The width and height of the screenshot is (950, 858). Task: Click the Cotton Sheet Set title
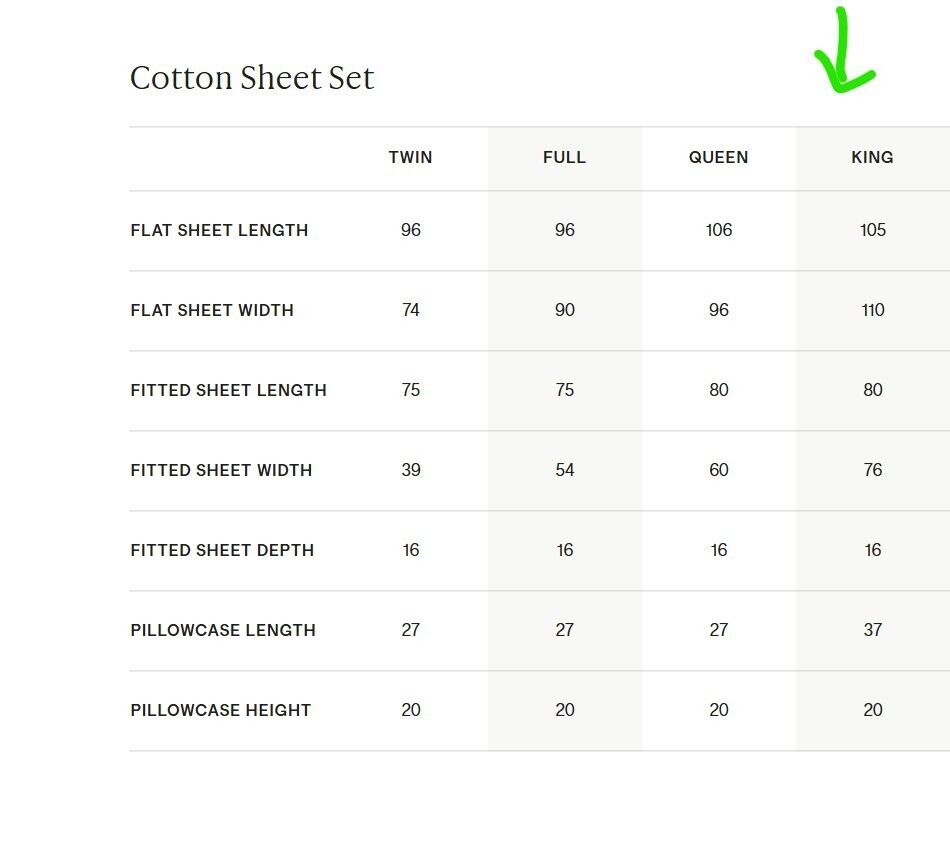[x=252, y=78]
